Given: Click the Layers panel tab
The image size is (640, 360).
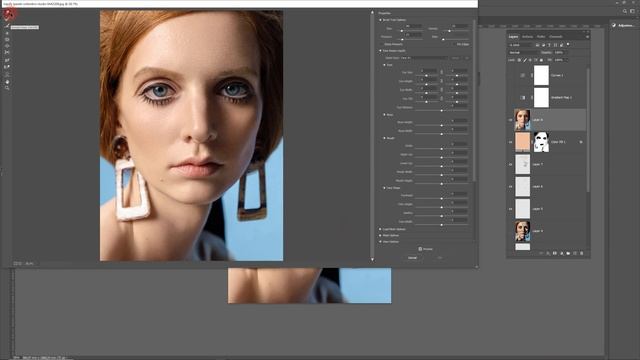Looking at the screenshot, I should tap(513, 37).
